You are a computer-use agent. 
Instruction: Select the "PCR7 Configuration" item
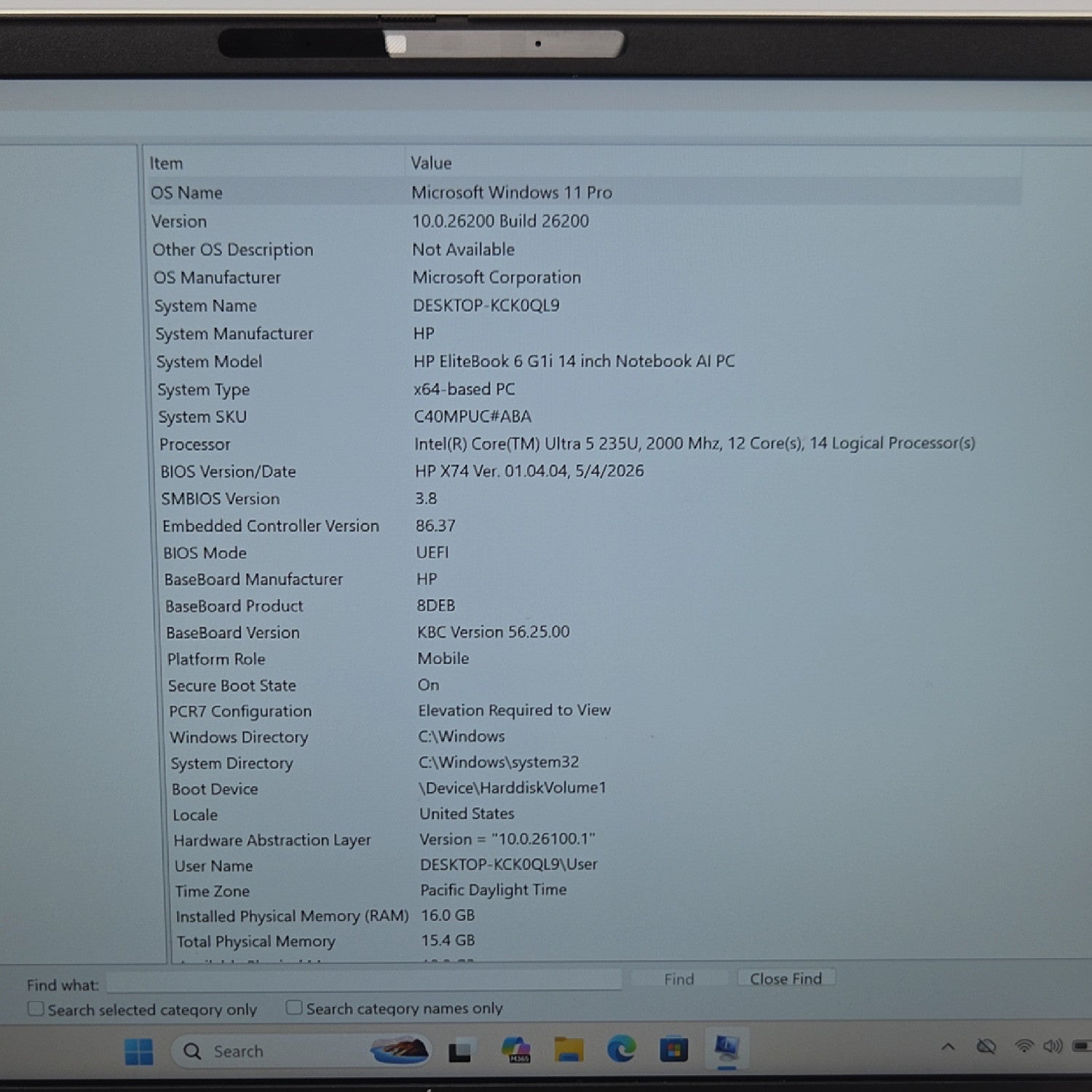coord(240,711)
